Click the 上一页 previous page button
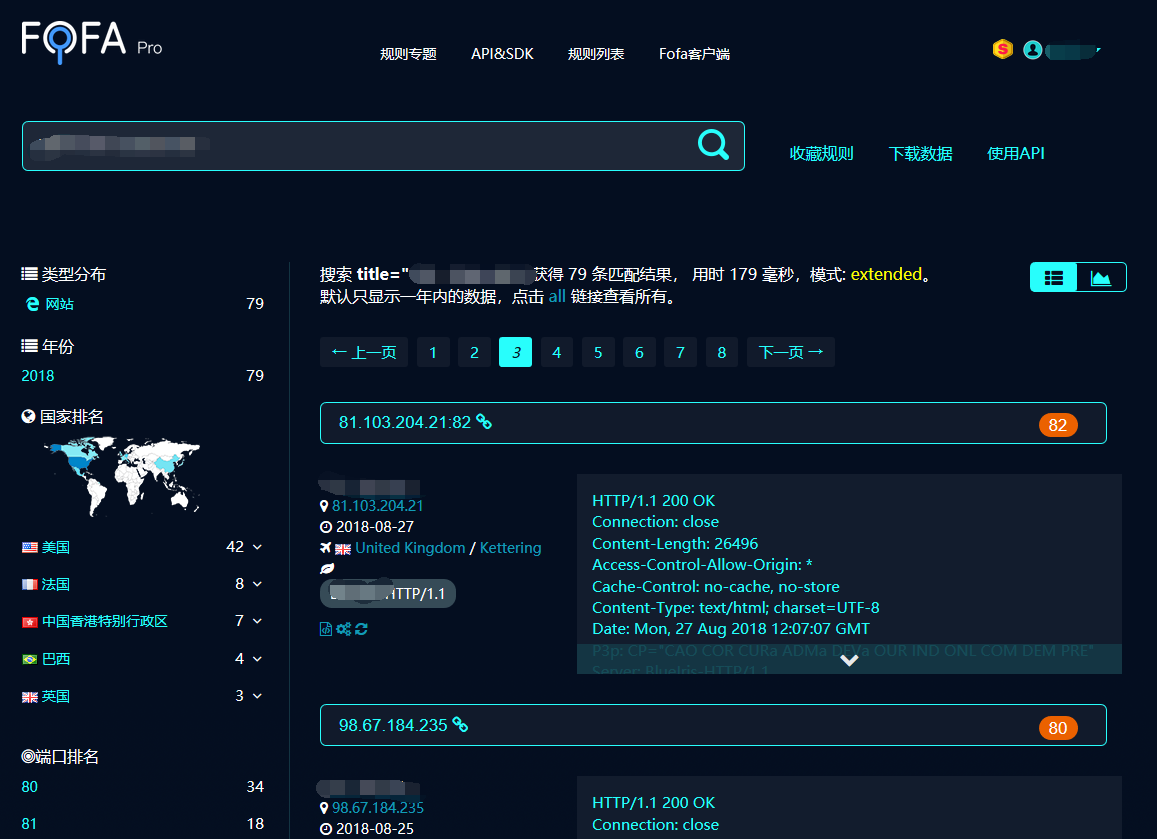The height and width of the screenshot is (839, 1157). [x=364, y=352]
